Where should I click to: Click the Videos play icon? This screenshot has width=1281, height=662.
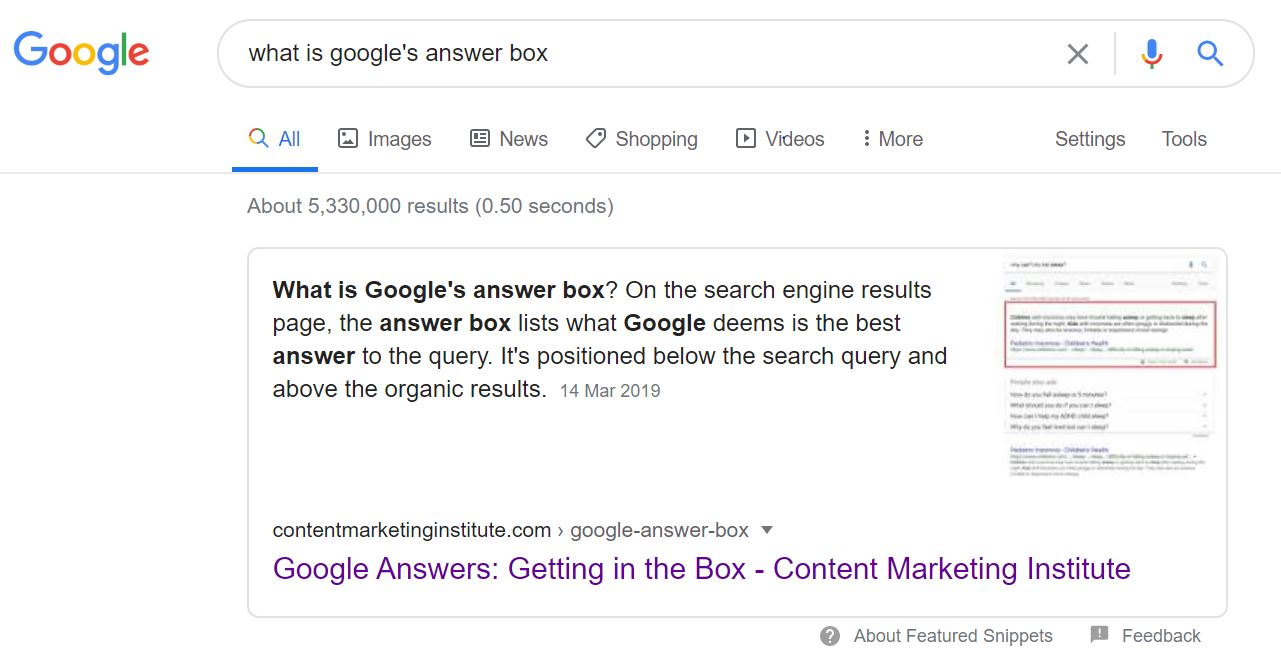pos(746,139)
